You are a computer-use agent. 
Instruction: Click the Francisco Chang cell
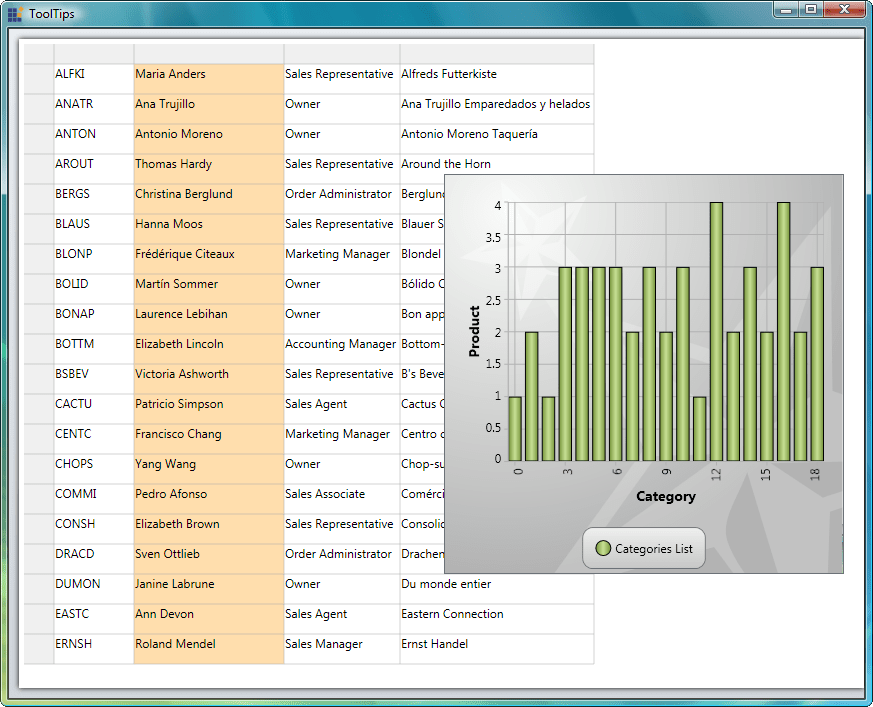209,440
